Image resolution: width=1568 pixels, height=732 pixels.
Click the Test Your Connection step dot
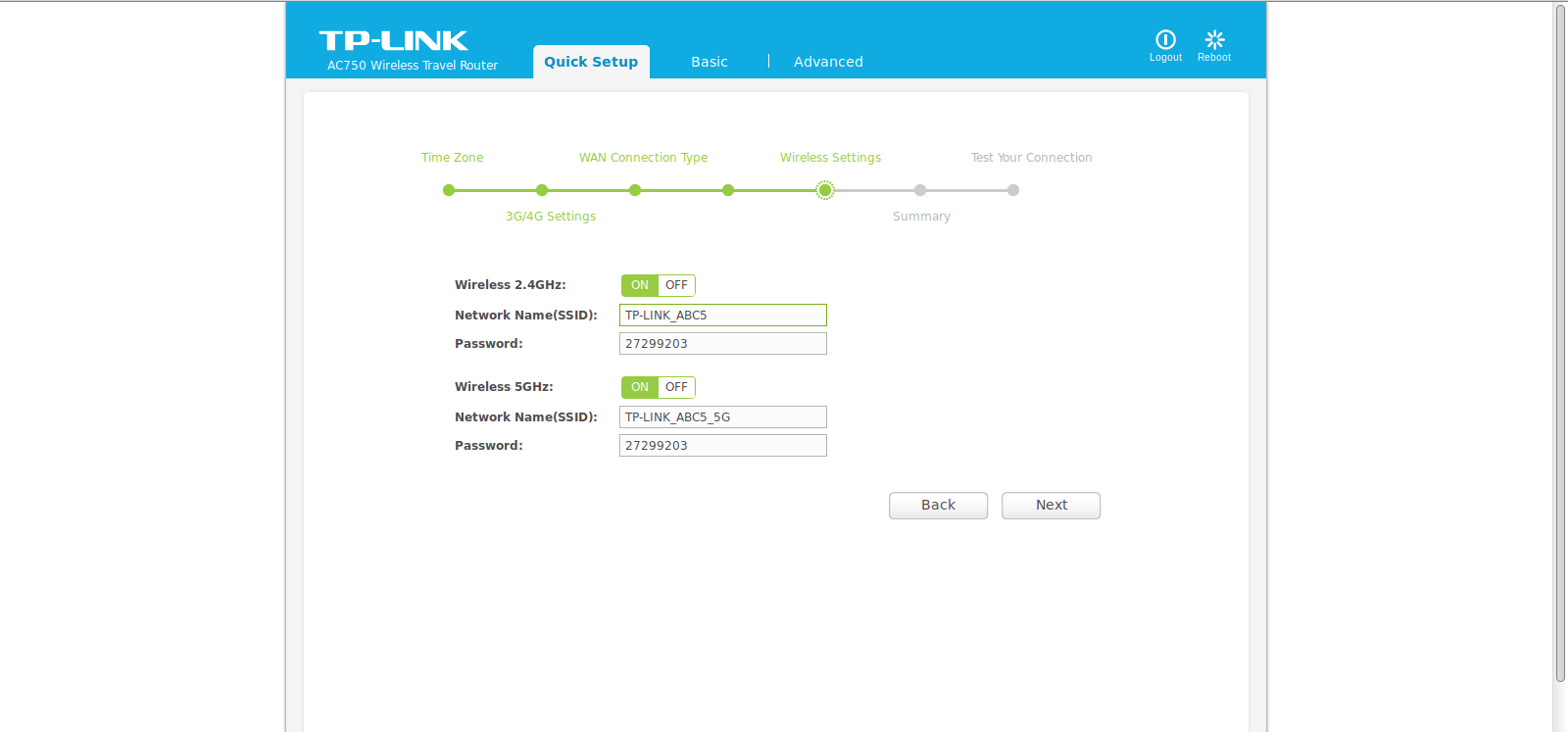tap(1013, 190)
